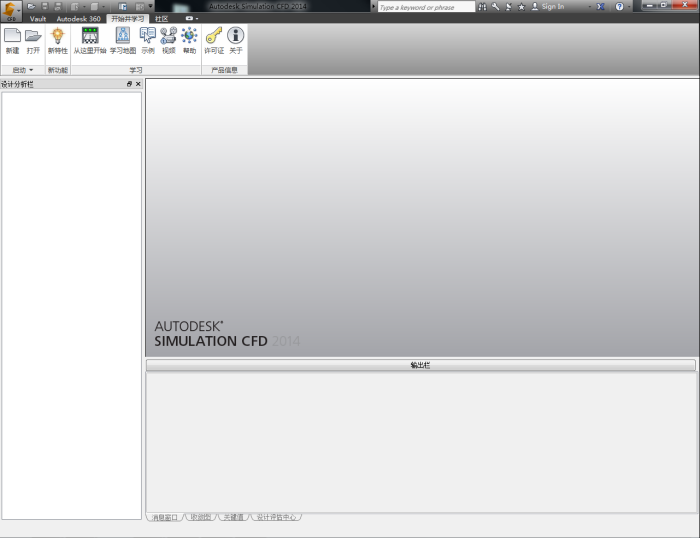The width and height of the screenshot is (700, 538).
Task: Select the 设计评估中心 output tab
Action: pos(276,517)
